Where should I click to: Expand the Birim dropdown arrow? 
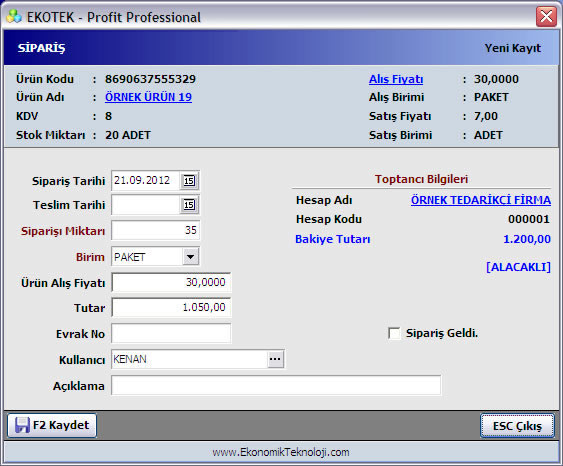190,257
